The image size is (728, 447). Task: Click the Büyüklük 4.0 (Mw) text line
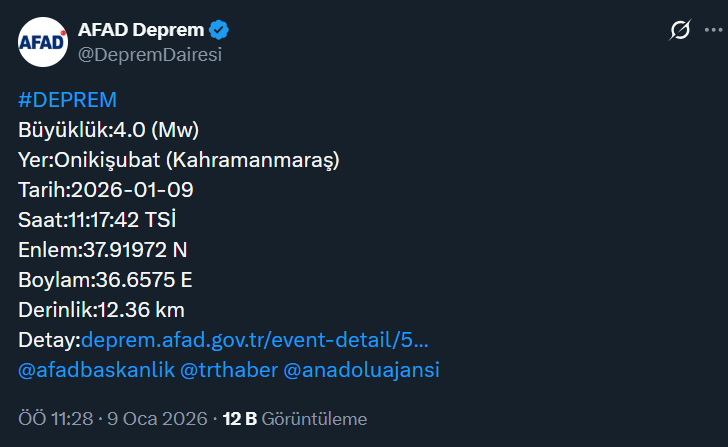point(109,130)
